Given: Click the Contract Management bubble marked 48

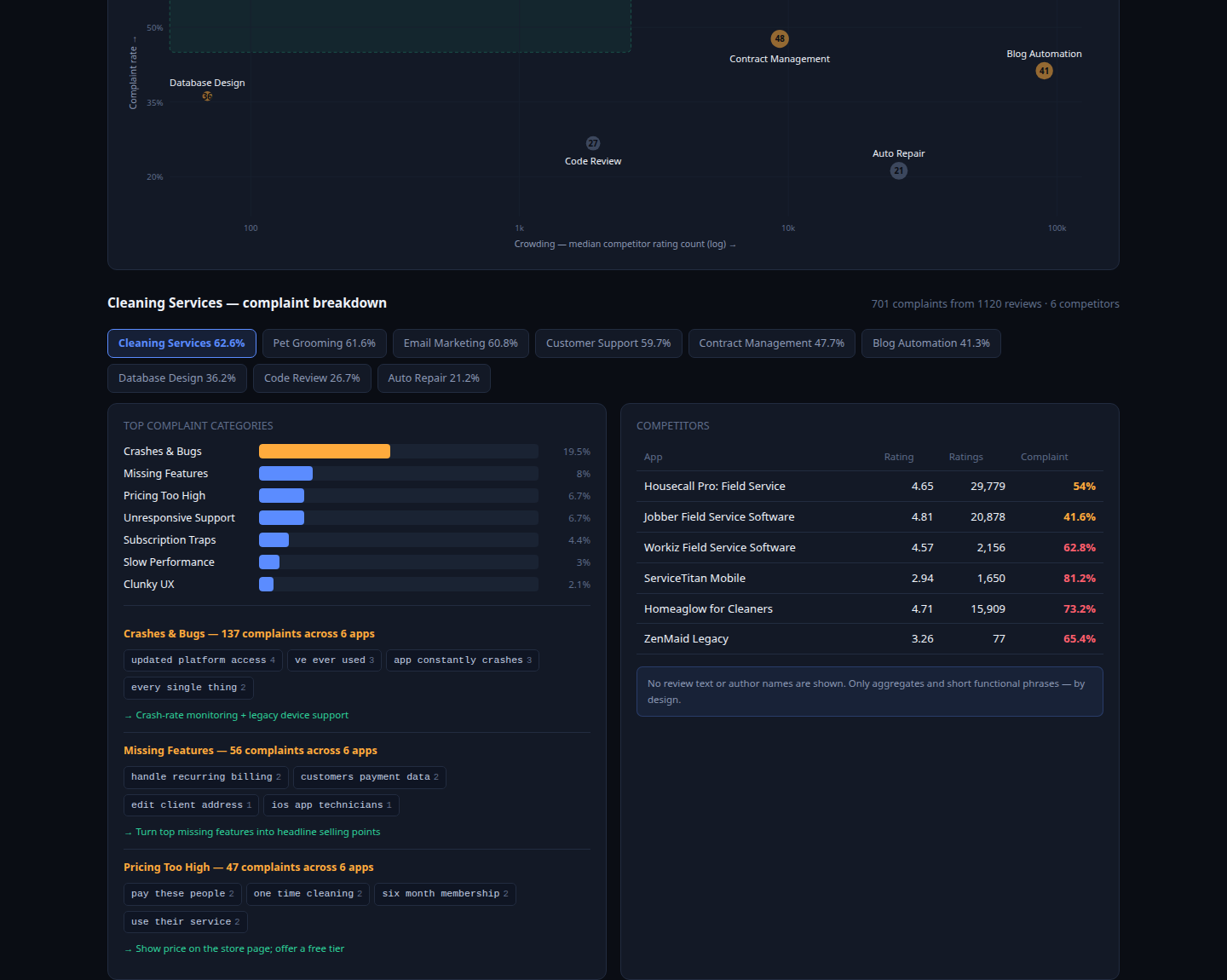Looking at the screenshot, I should (x=780, y=39).
